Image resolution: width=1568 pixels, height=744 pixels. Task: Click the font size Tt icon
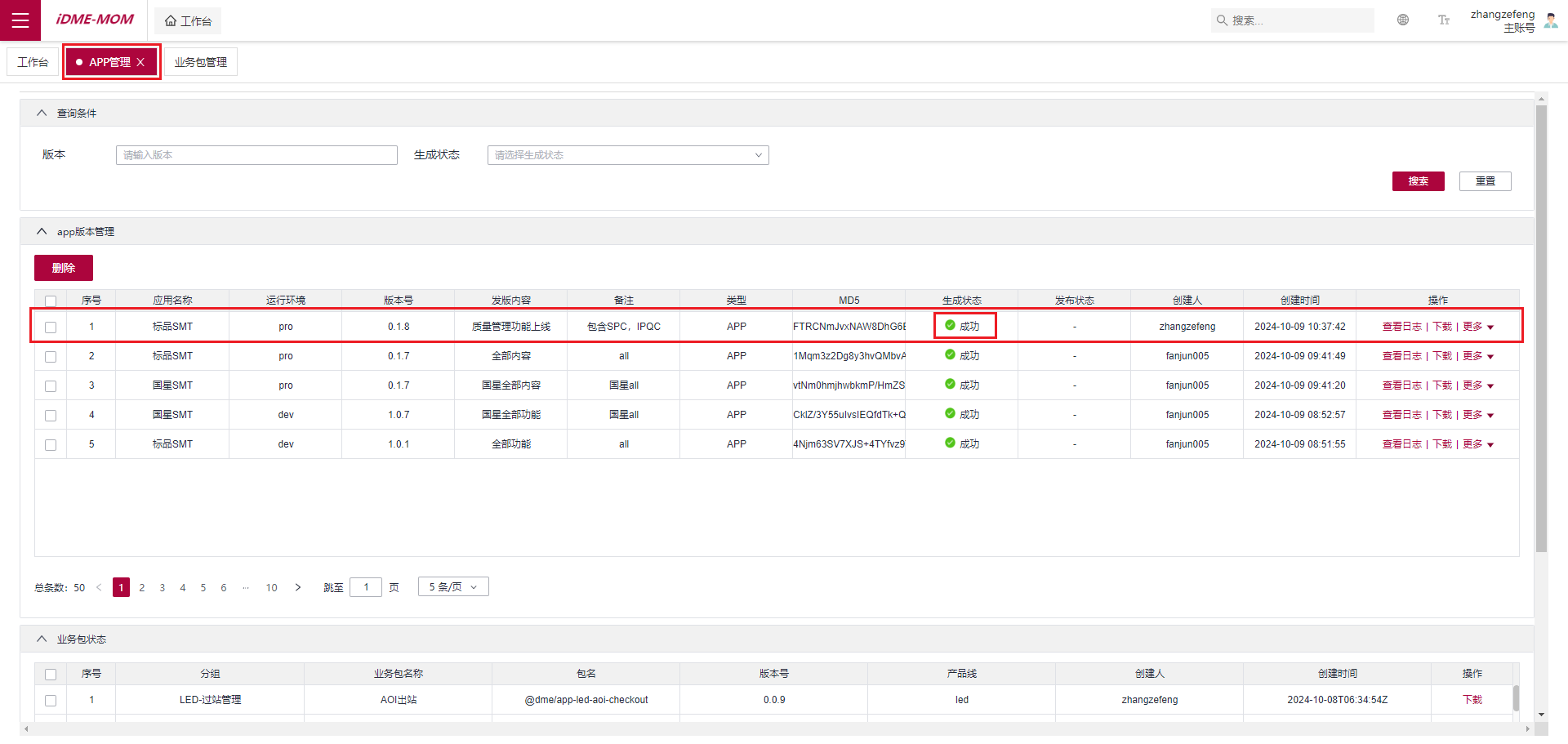click(x=1443, y=20)
